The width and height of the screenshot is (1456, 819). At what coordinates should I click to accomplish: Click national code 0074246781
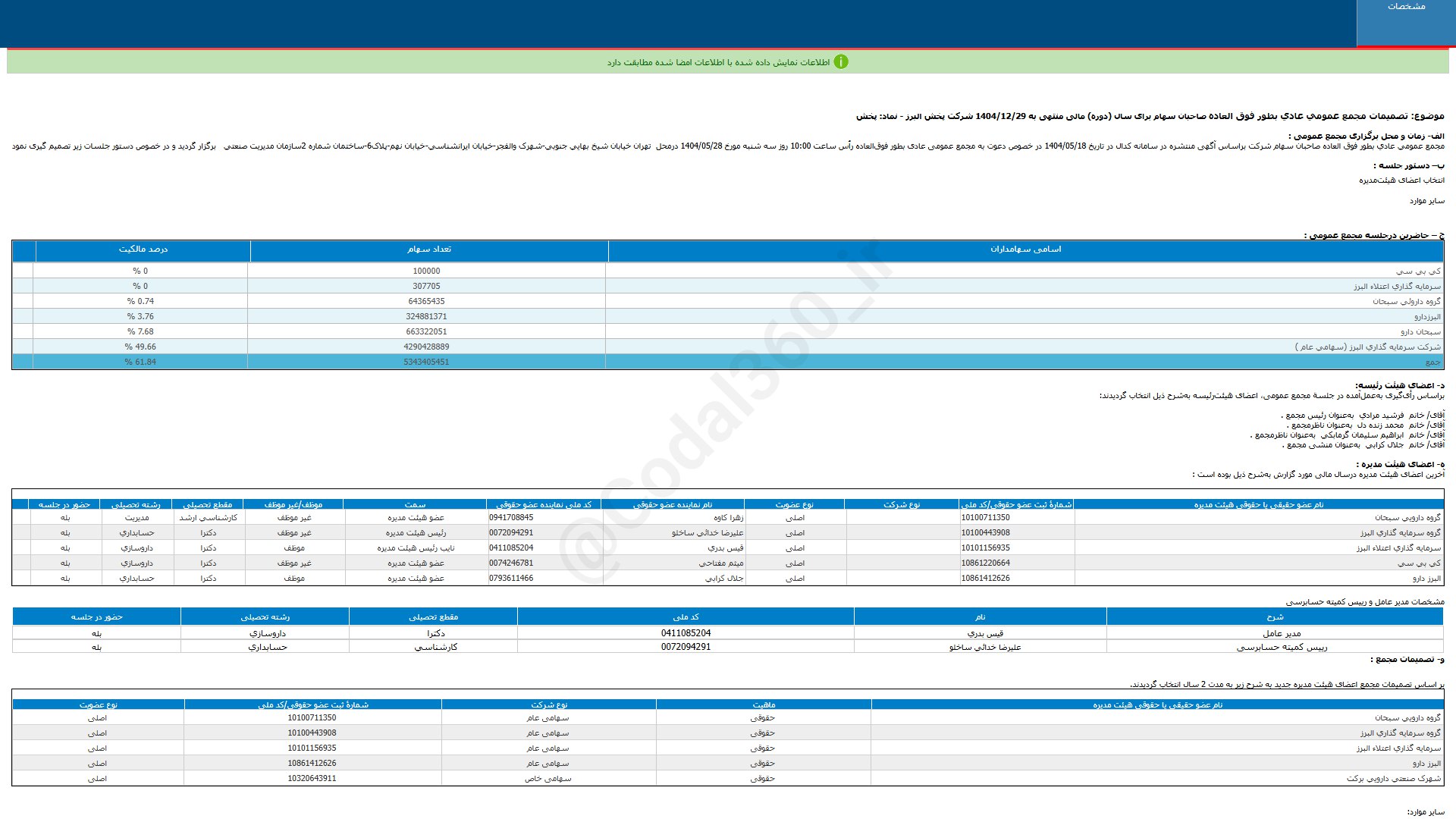coord(511,563)
